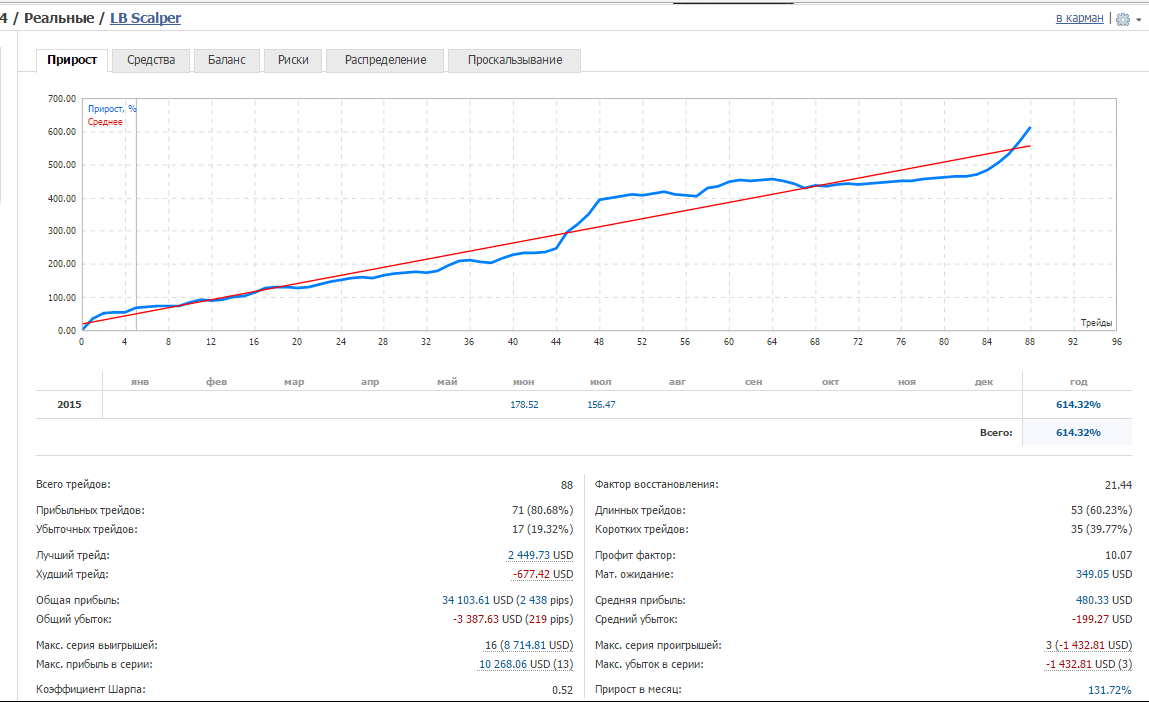Viewport: 1149px width, 702px height.
Task: Click the 'в карман' link
Action: [1079, 18]
